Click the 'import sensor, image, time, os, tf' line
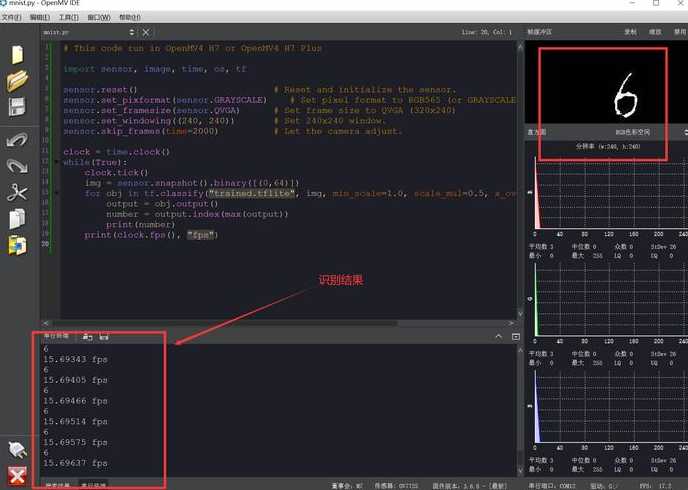The height and width of the screenshot is (490, 688). coord(155,69)
